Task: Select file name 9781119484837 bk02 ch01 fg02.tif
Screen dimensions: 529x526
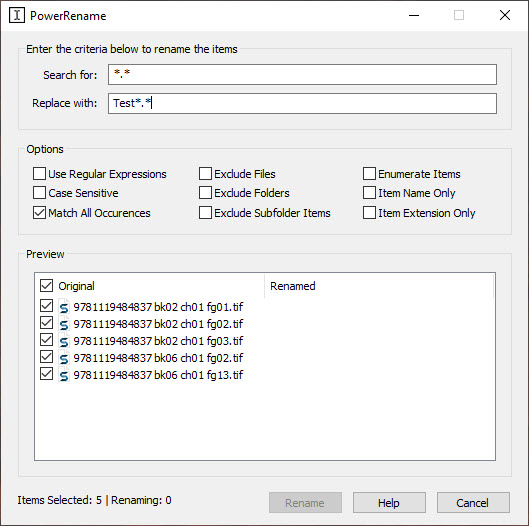Action: [x=158, y=324]
